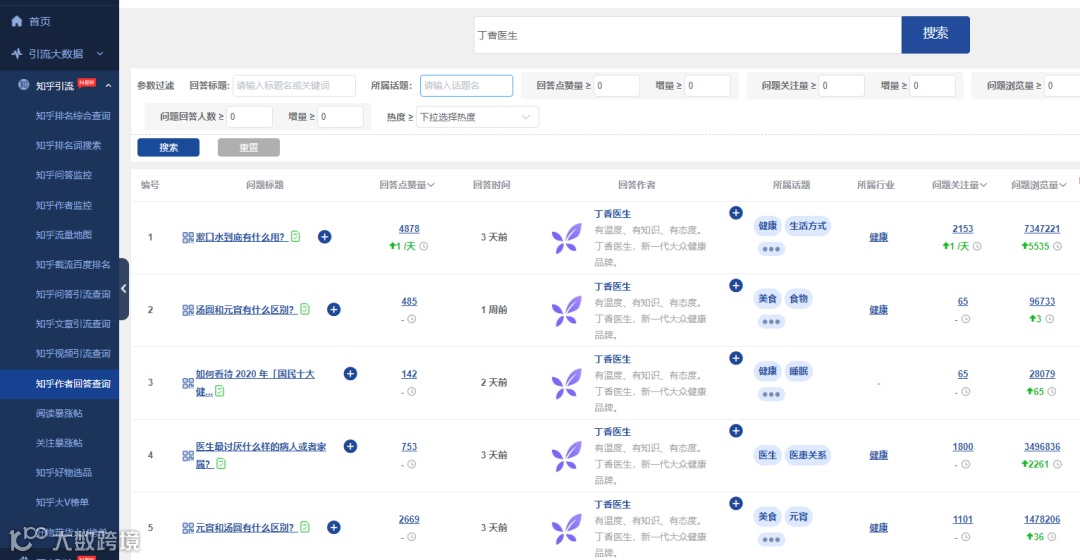This screenshot has width=1080, height=560.
Task: Select the 生活方式 topic tag
Action: 808,226
